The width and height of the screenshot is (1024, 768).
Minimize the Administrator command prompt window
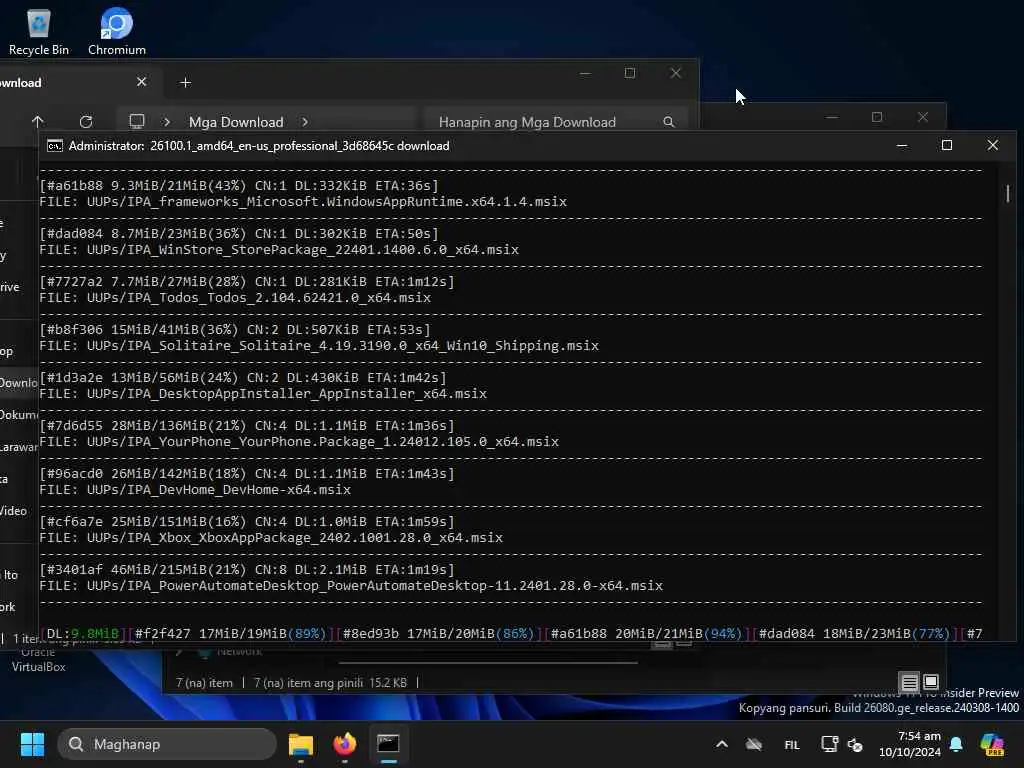click(902, 146)
